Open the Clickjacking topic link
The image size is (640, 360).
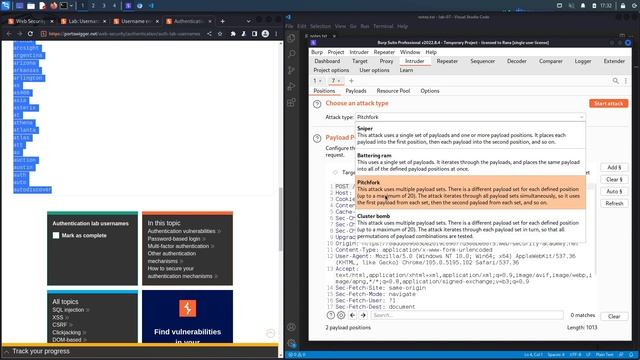66,333
